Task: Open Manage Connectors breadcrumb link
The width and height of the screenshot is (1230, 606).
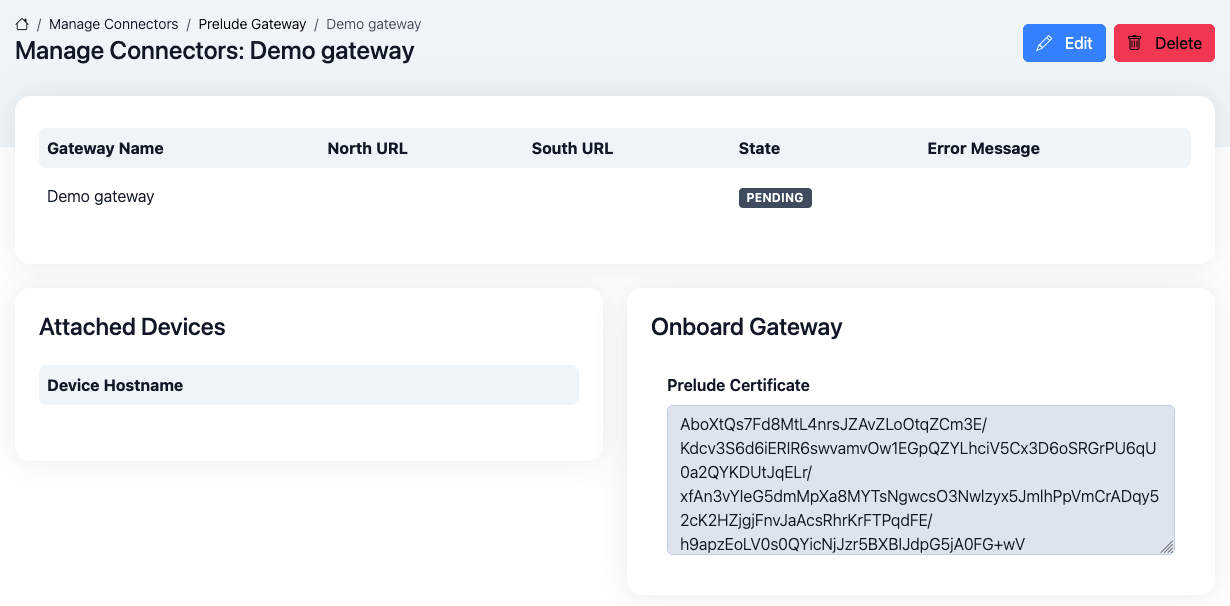Action: [x=113, y=24]
